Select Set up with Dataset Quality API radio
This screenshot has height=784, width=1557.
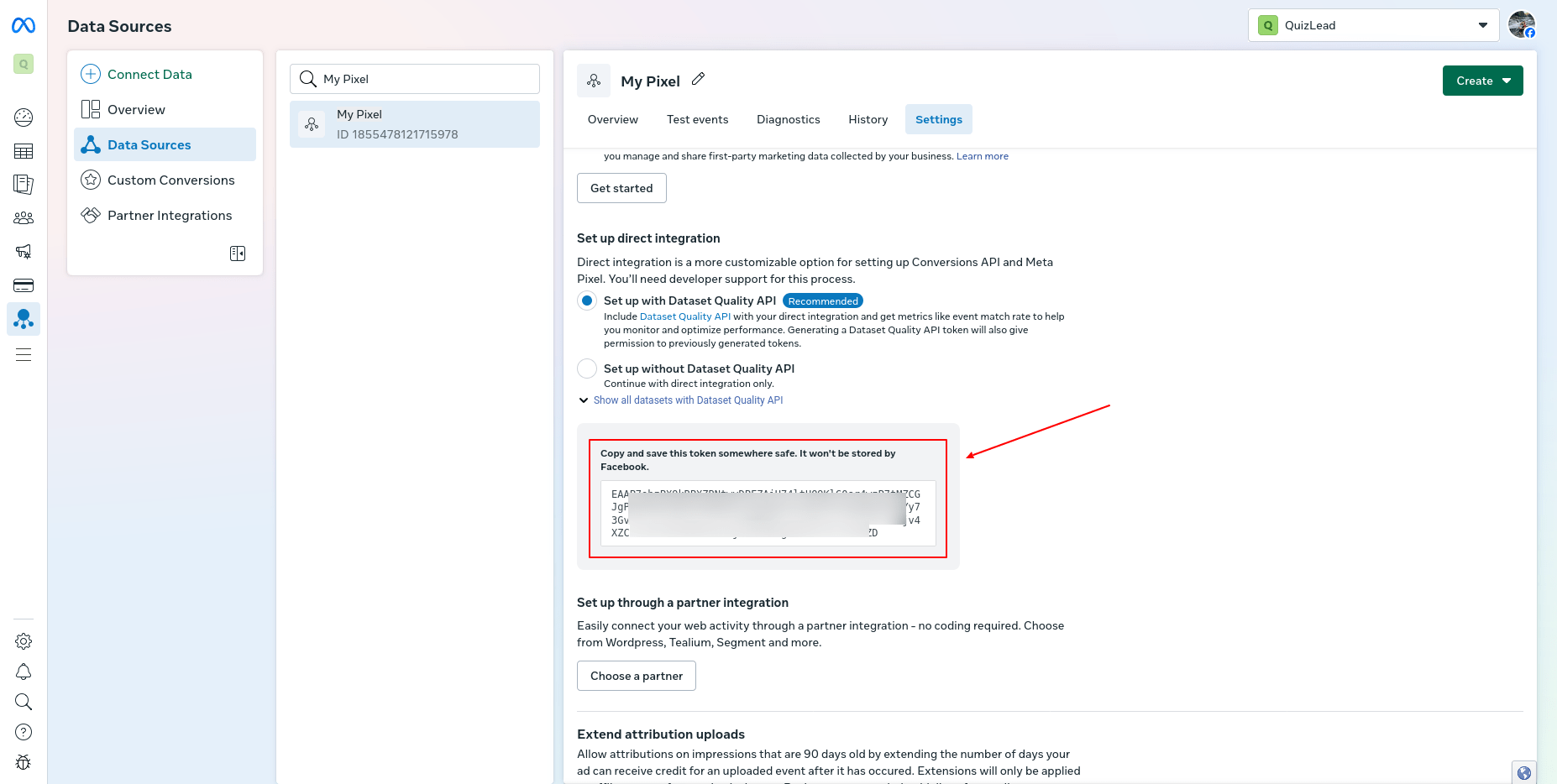(587, 301)
